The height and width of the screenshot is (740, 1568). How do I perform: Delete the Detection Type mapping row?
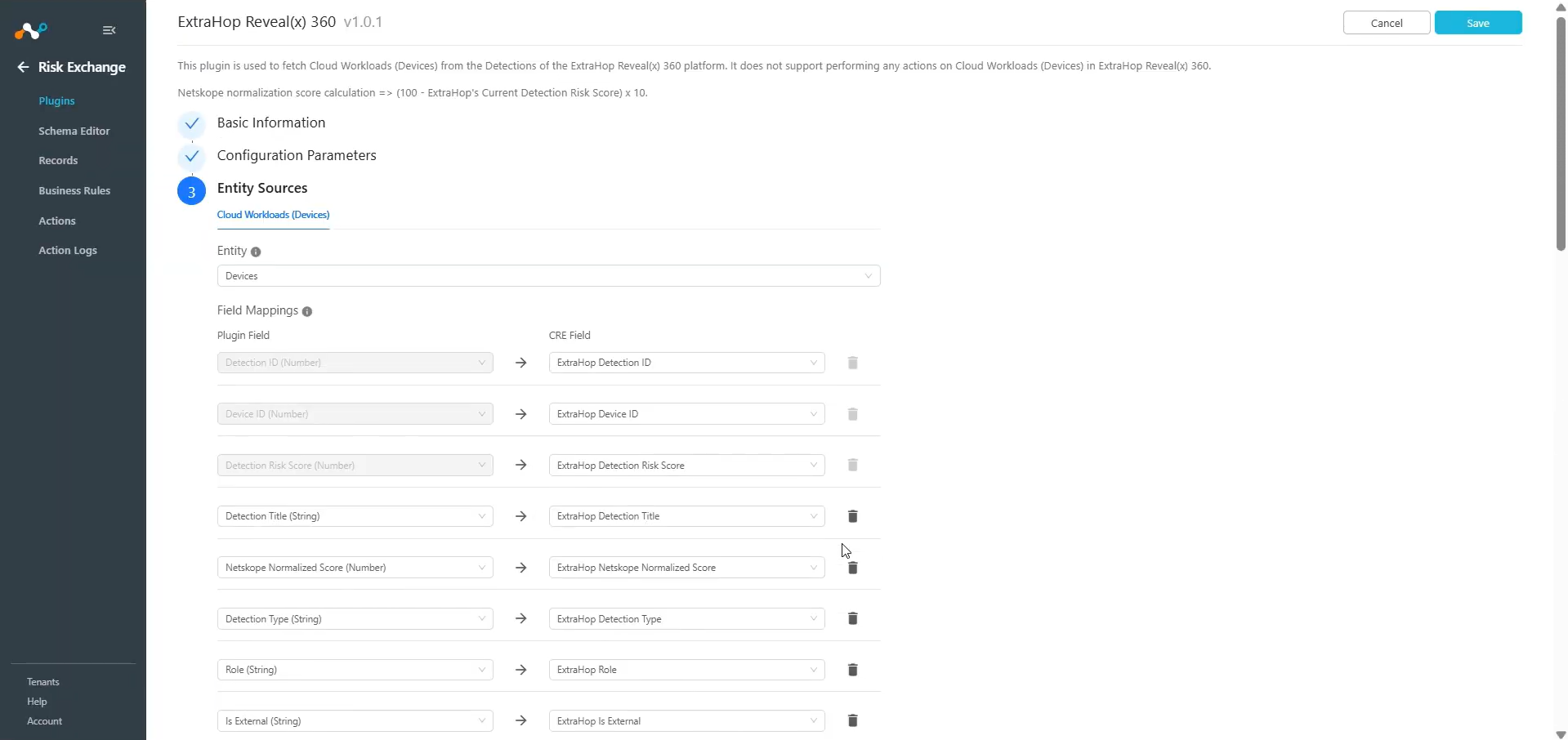pyautogui.click(x=852, y=619)
